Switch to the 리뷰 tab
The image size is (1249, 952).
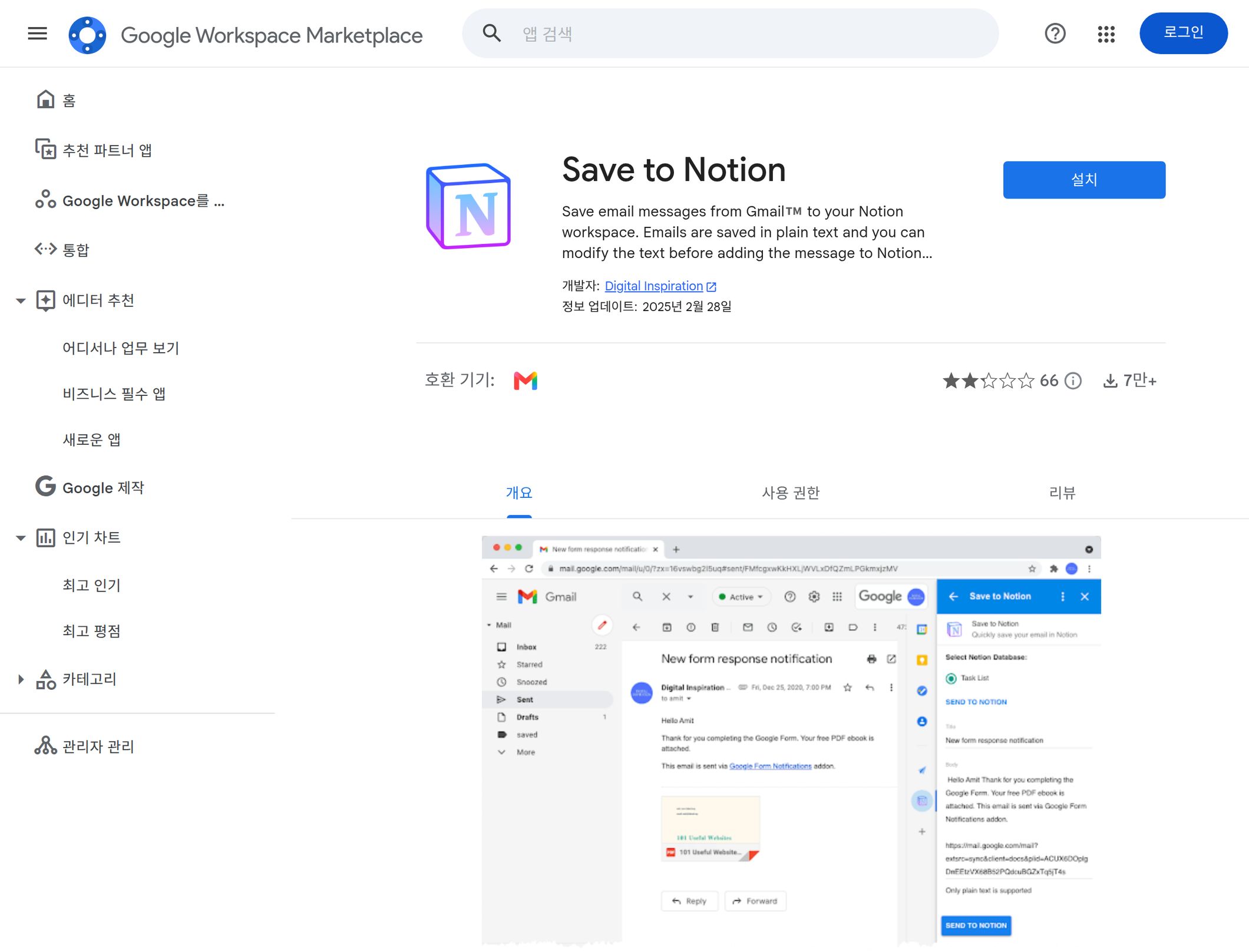1062,492
